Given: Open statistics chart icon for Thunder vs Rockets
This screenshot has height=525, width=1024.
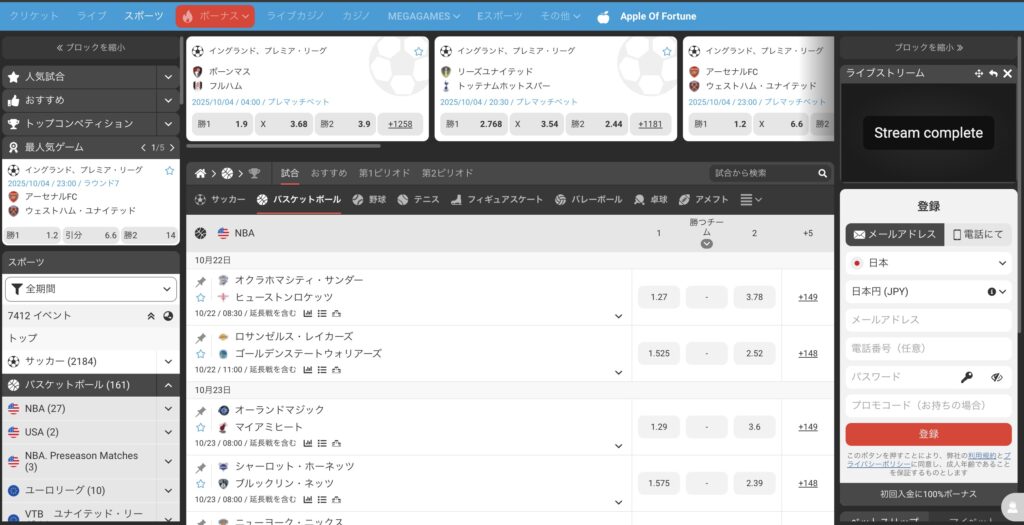Looking at the screenshot, I should (307, 314).
